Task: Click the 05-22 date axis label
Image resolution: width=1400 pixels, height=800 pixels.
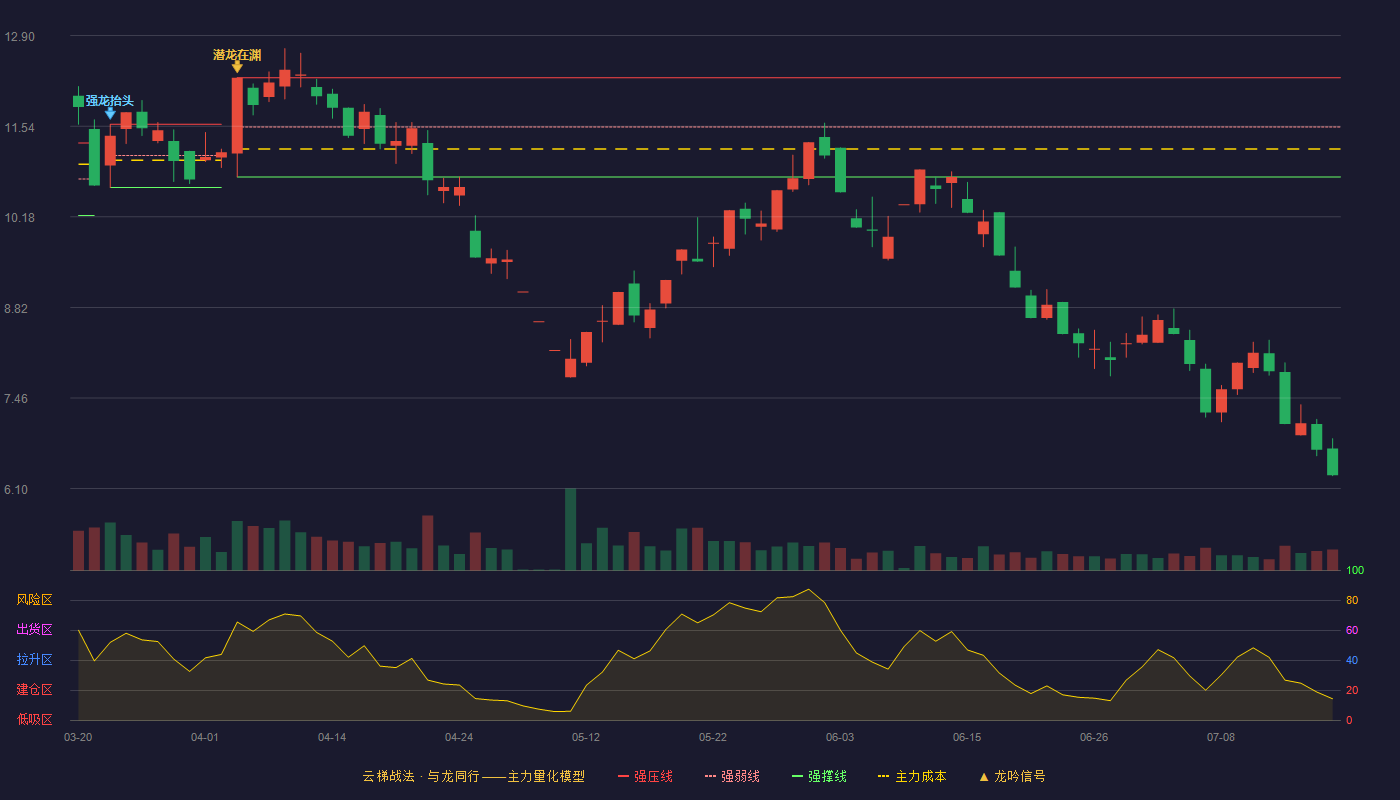Action: (713, 737)
